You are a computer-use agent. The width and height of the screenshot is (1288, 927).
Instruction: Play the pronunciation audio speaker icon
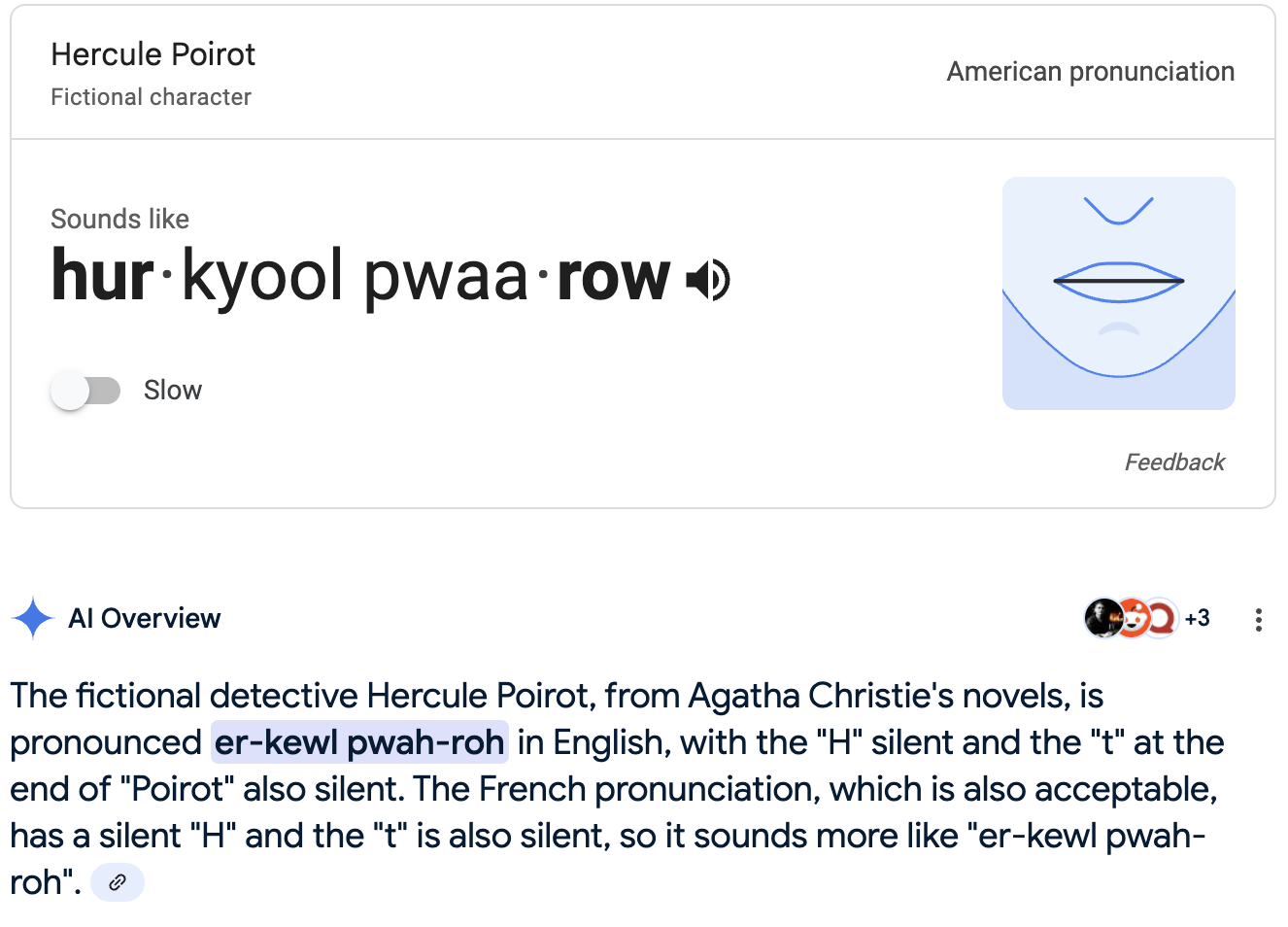[x=708, y=281]
